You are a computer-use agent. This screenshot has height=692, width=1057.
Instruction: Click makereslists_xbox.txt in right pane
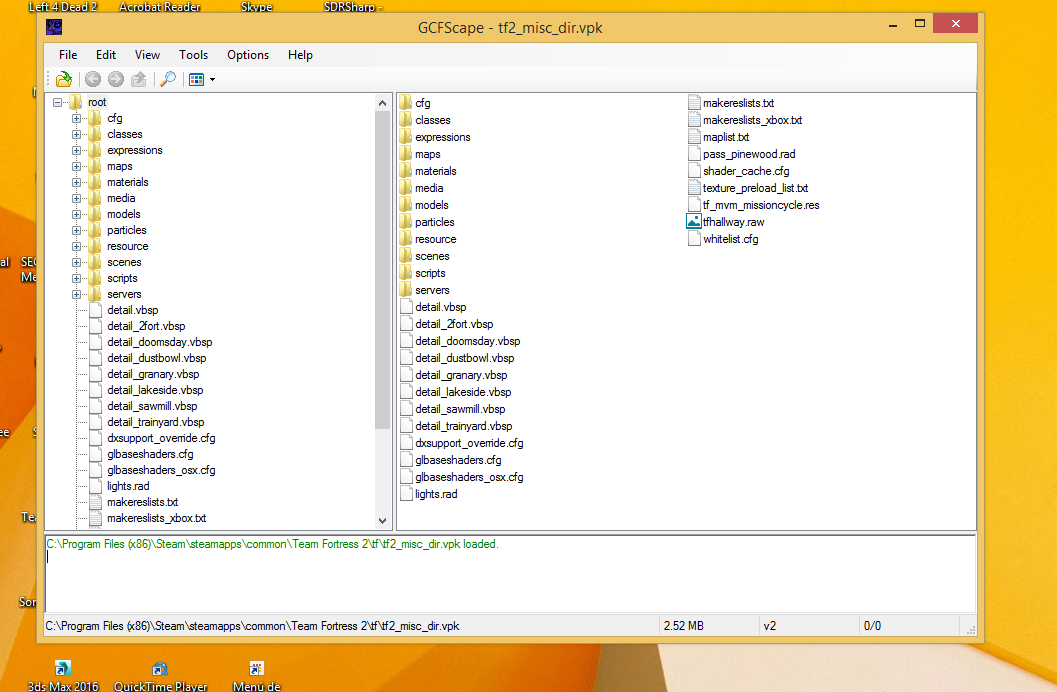click(752, 120)
